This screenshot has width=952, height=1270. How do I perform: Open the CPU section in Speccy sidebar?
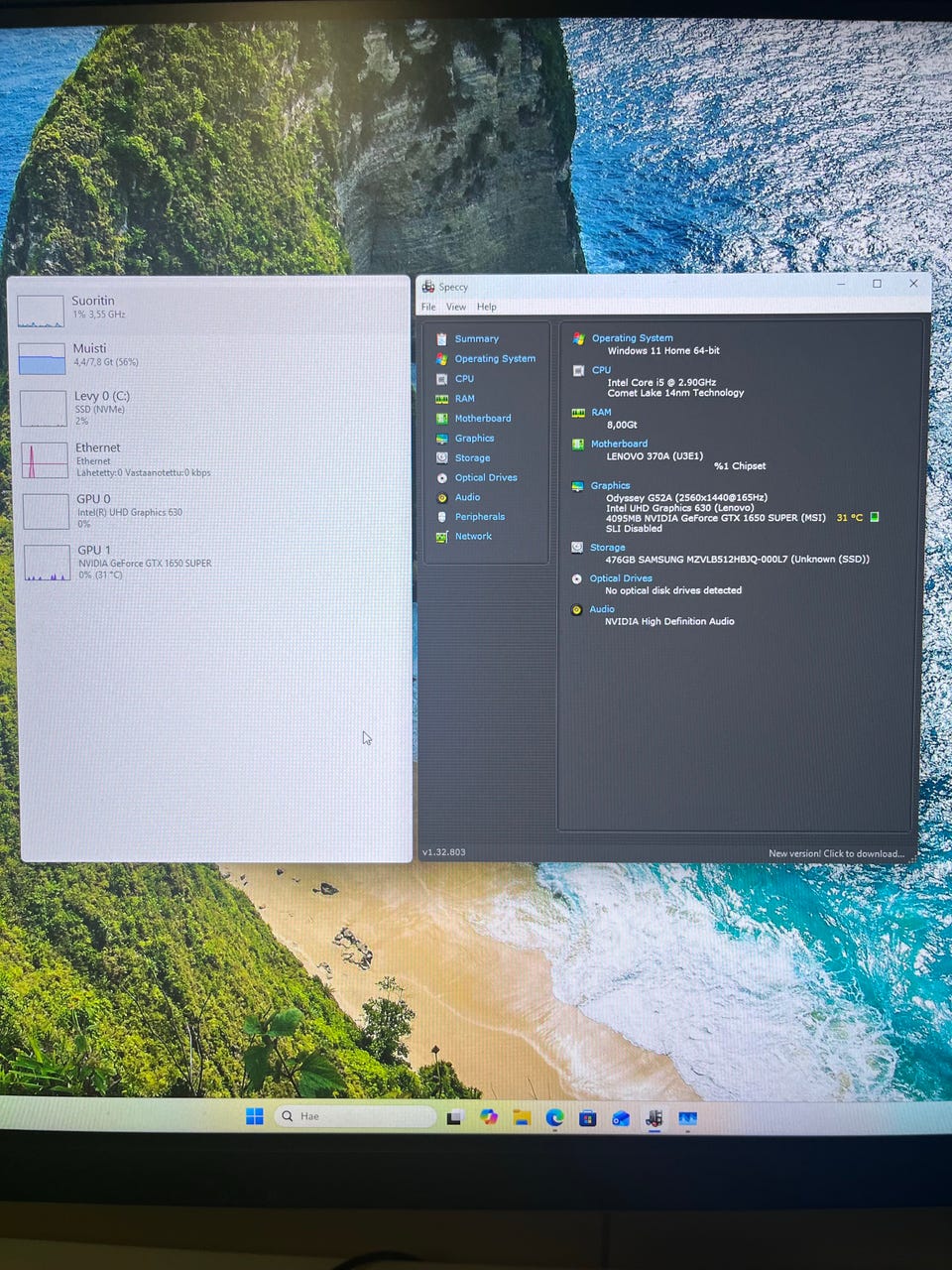464,378
